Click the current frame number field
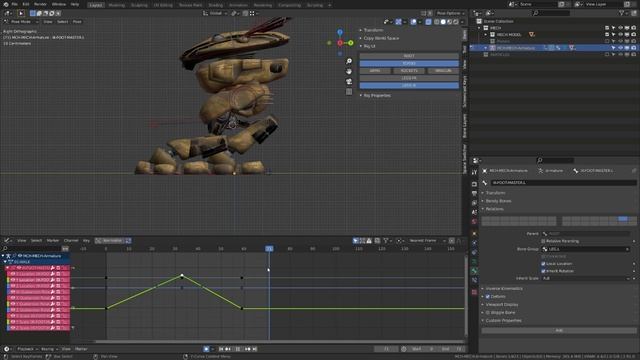Image resolution: width=640 pixels, height=360 pixels. point(386,349)
